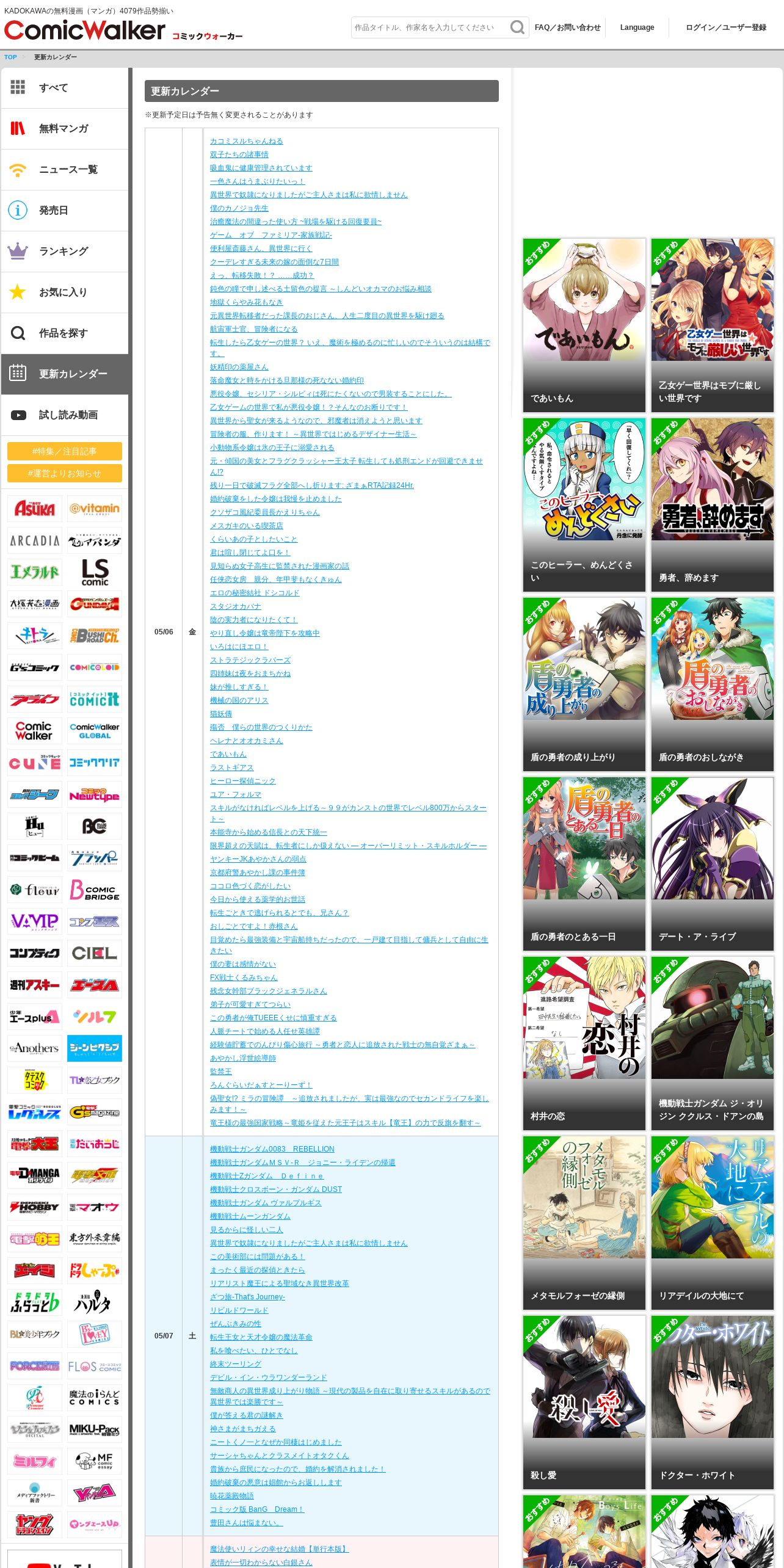Viewport: 784px width, 1568px height.
Task: Open 機動戦士ムーンガンダム link
Action: (250, 1216)
